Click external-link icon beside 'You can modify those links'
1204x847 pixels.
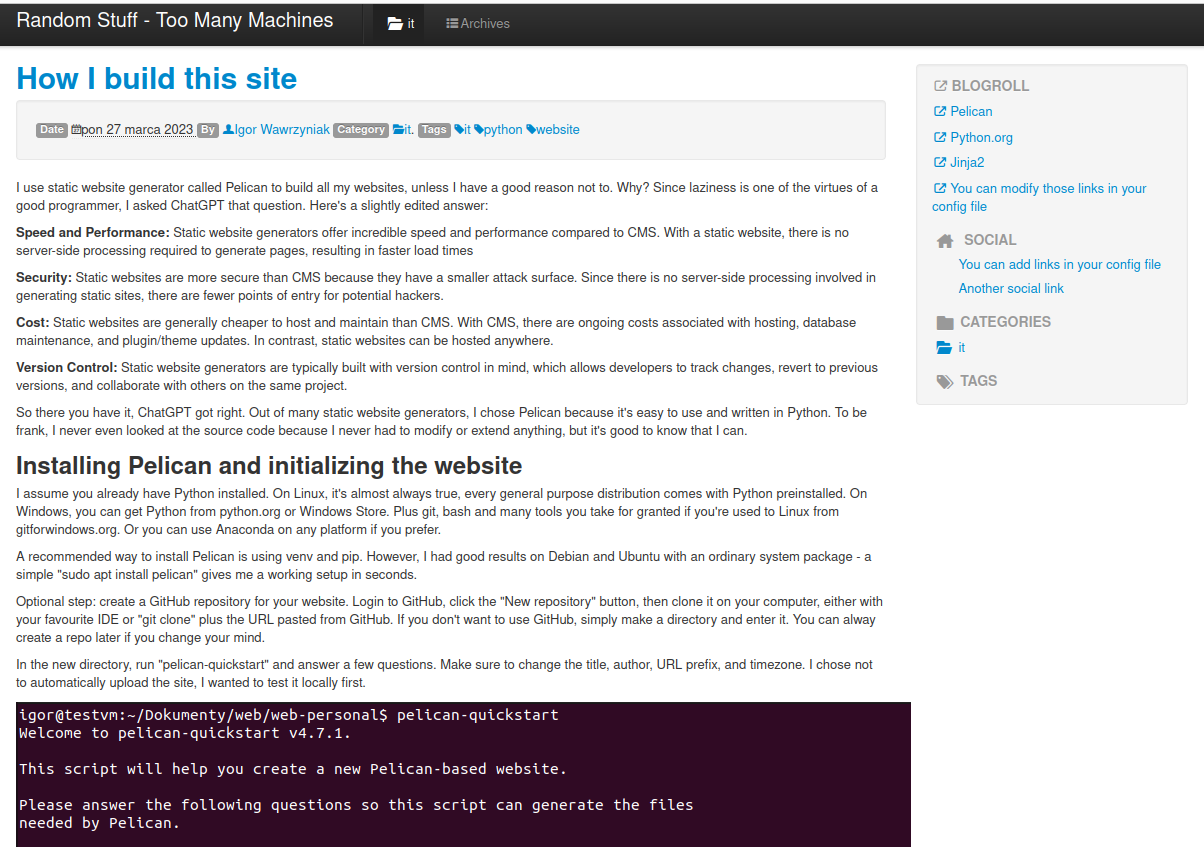click(x=939, y=189)
